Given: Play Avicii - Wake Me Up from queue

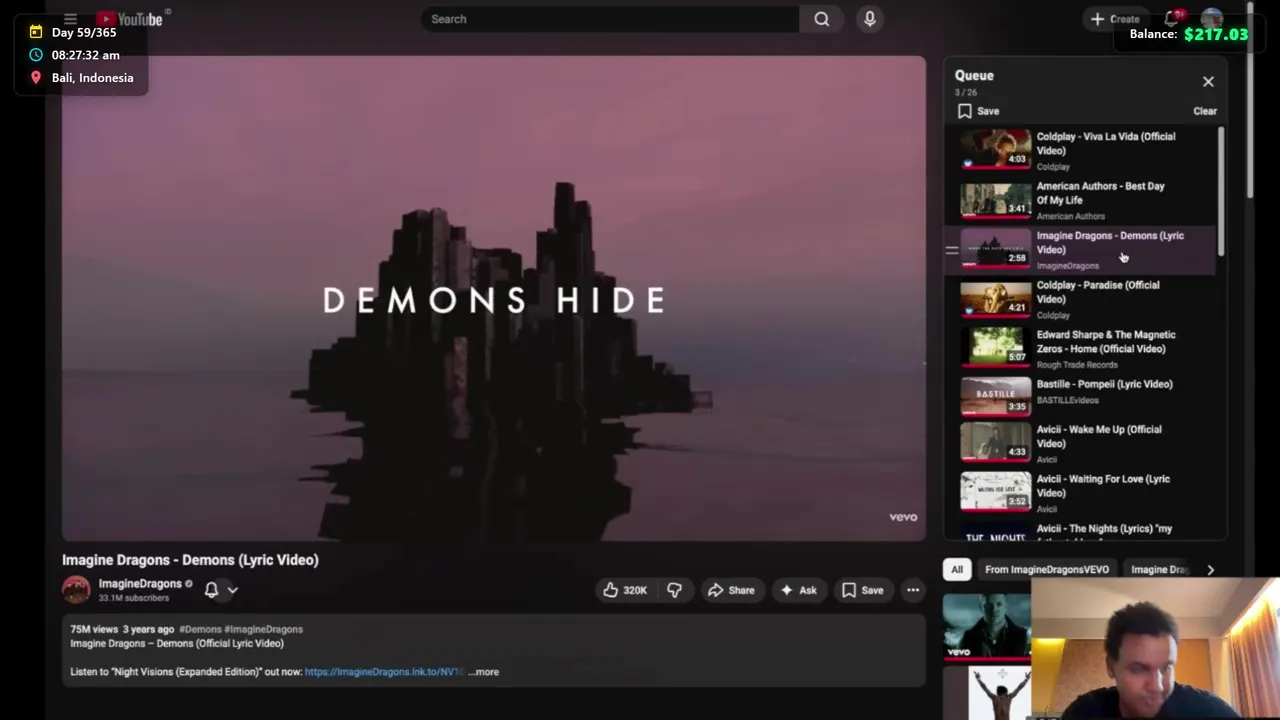Looking at the screenshot, I should [x=1080, y=443].
